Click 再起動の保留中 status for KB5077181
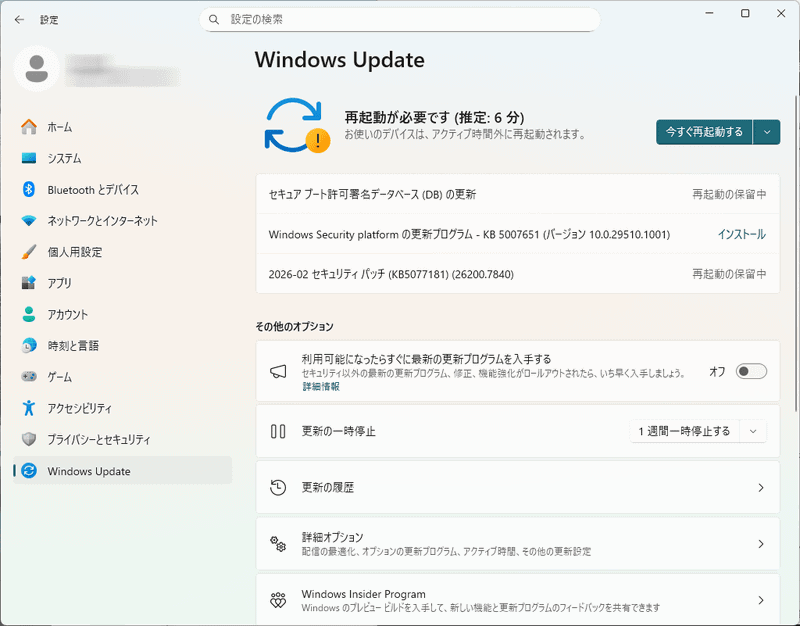 [729, 274]
